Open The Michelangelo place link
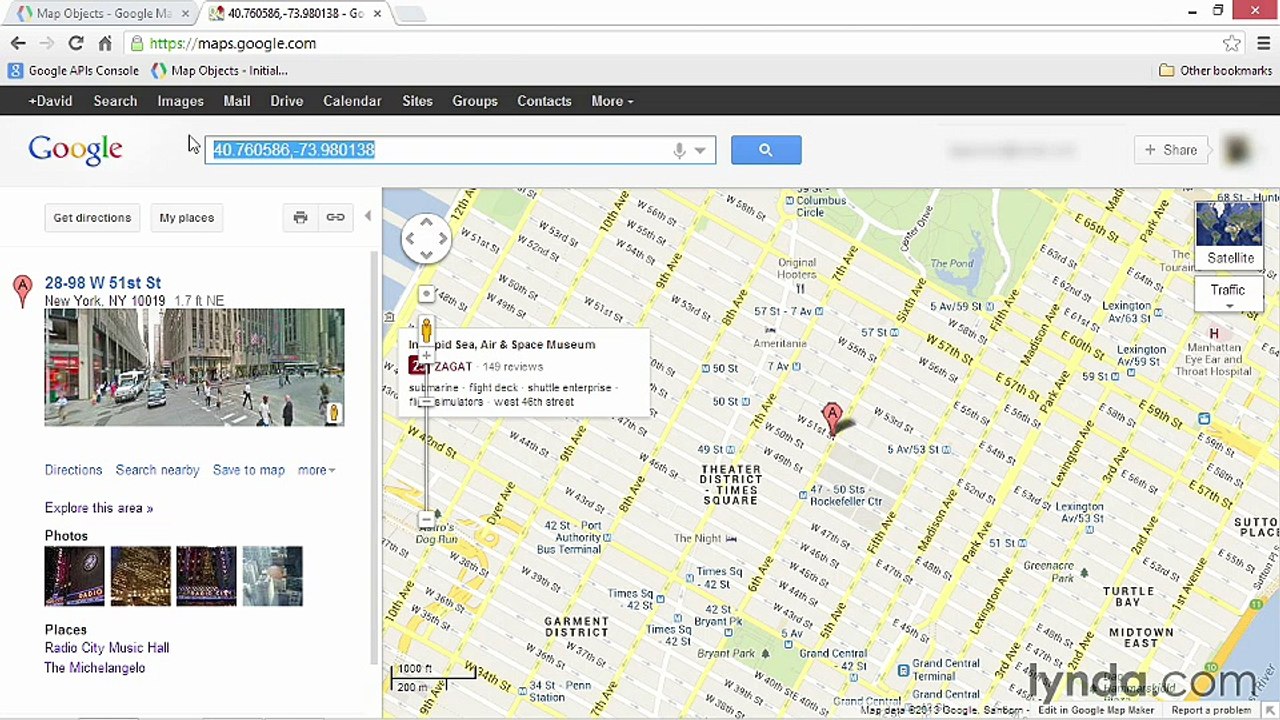The height and width of the screenshot is (720, 1280). coord(95,668)
